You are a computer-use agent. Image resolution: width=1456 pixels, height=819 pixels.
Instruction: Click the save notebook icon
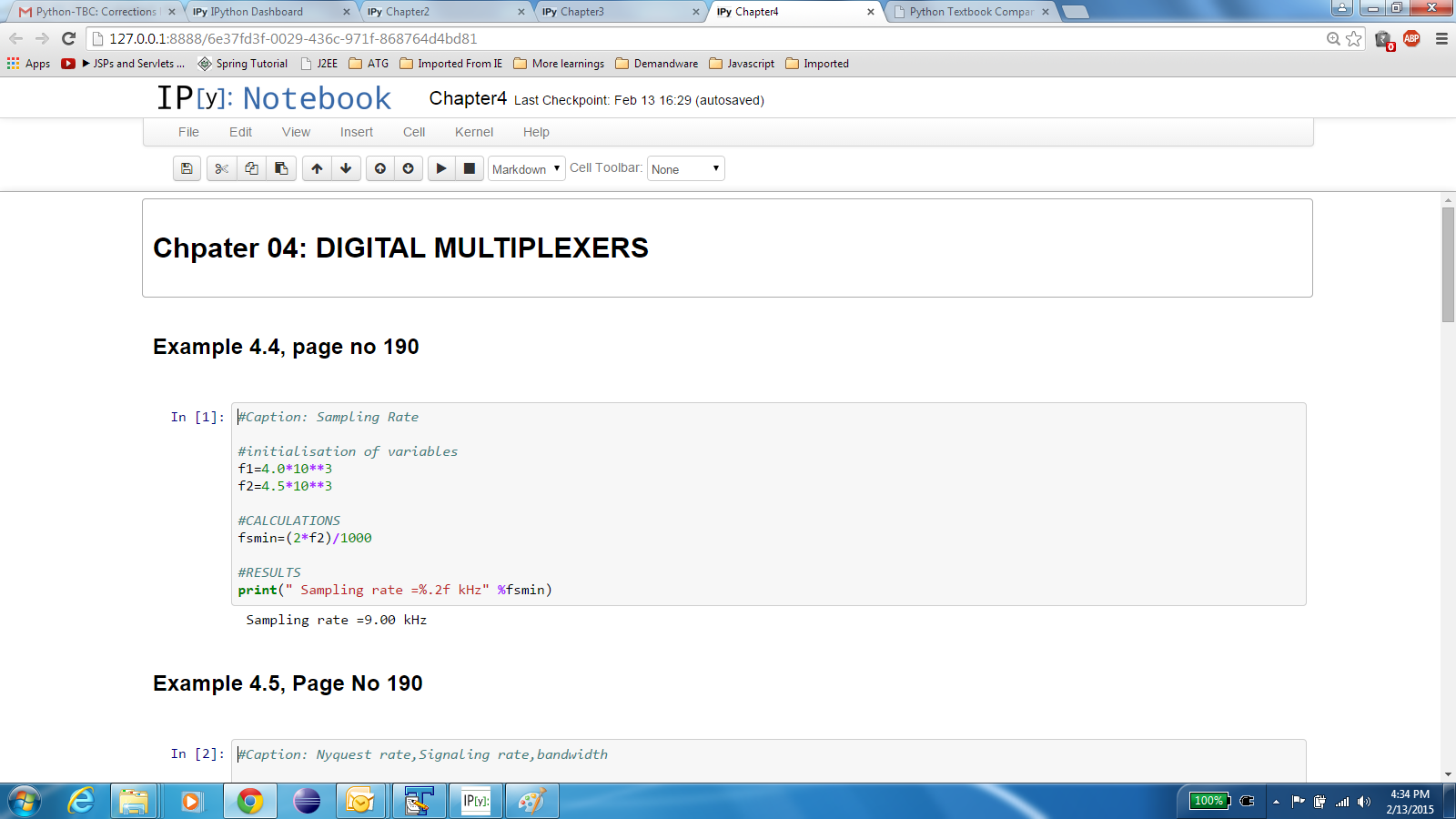point(187,168)
